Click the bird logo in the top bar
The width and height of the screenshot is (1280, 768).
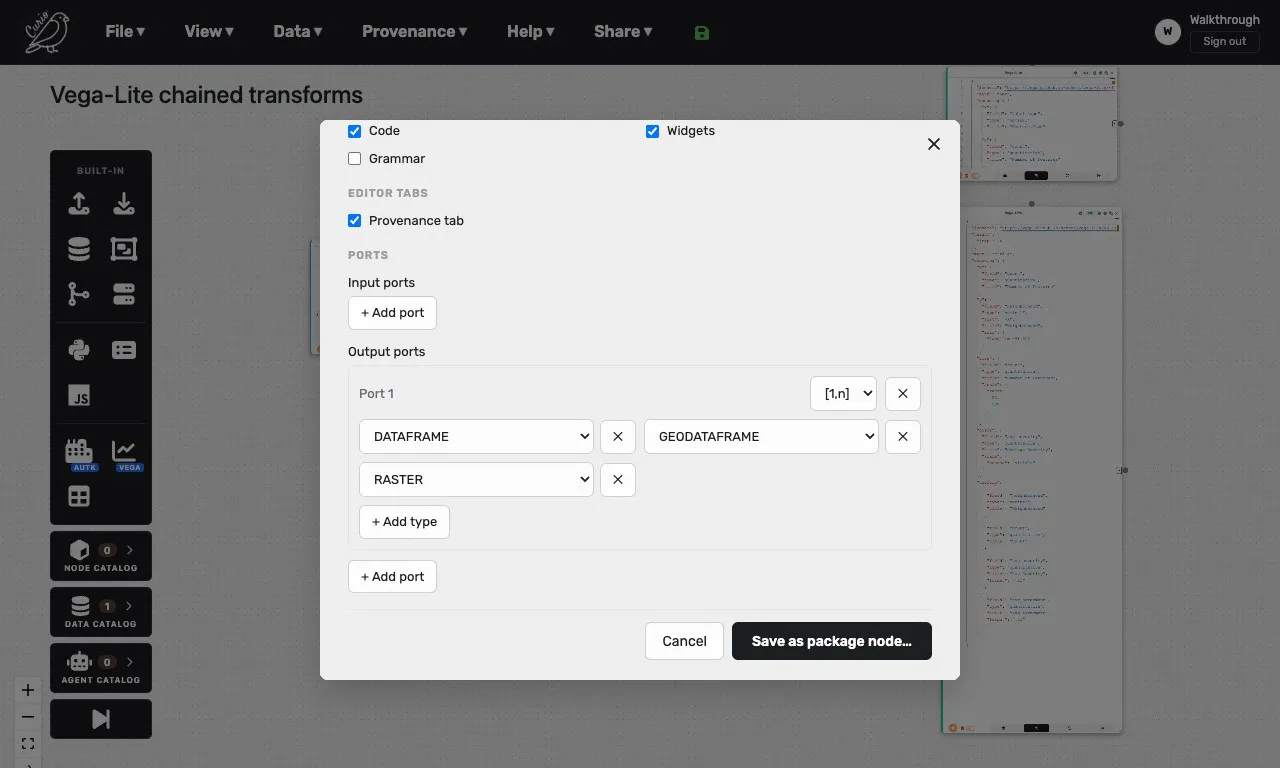coord(49,32)
